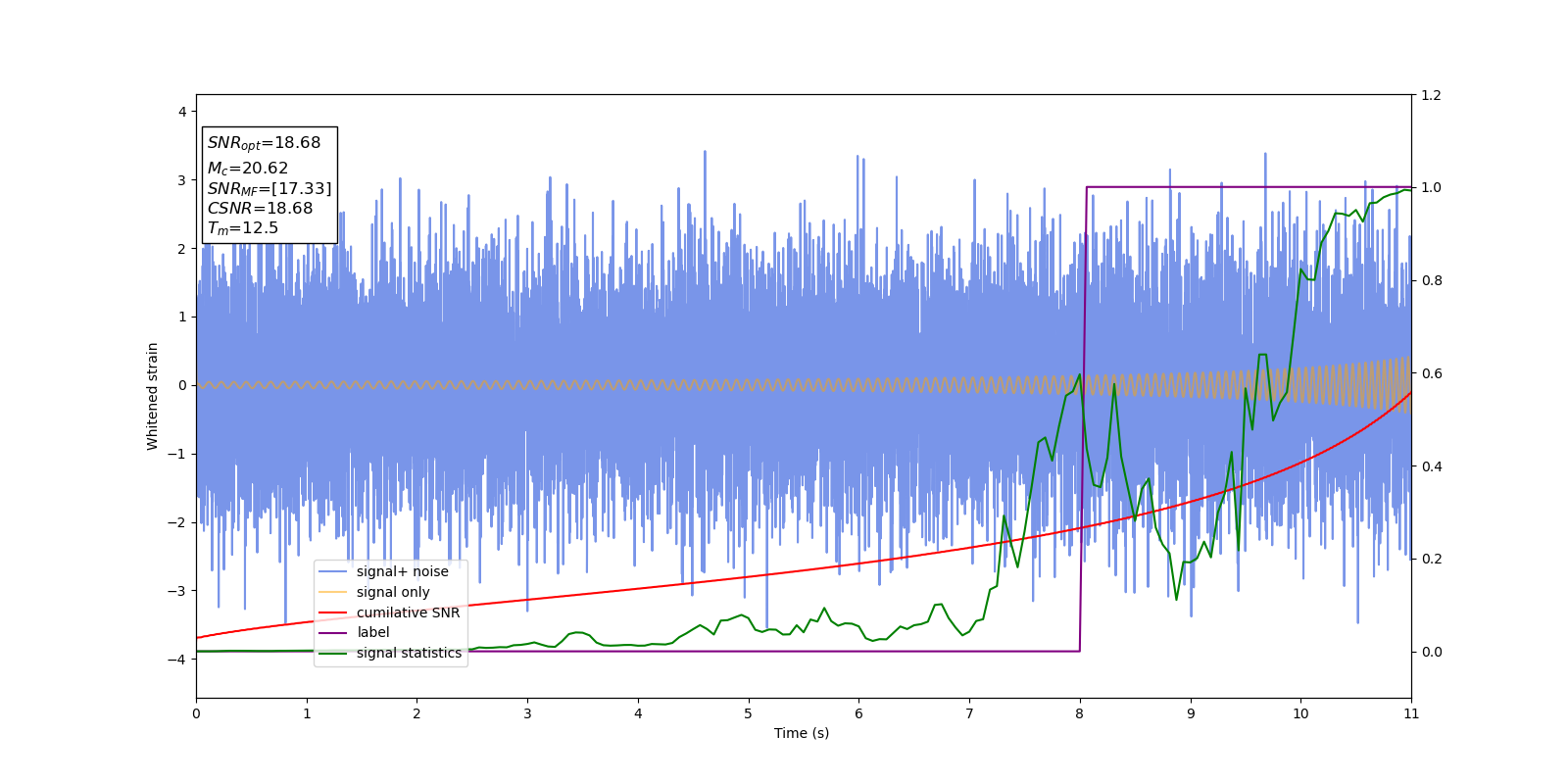This screenshot has height=784, width=1568.
Task: Click the 'Time (s)' x-axis label
Action: (x=802, y=733)
